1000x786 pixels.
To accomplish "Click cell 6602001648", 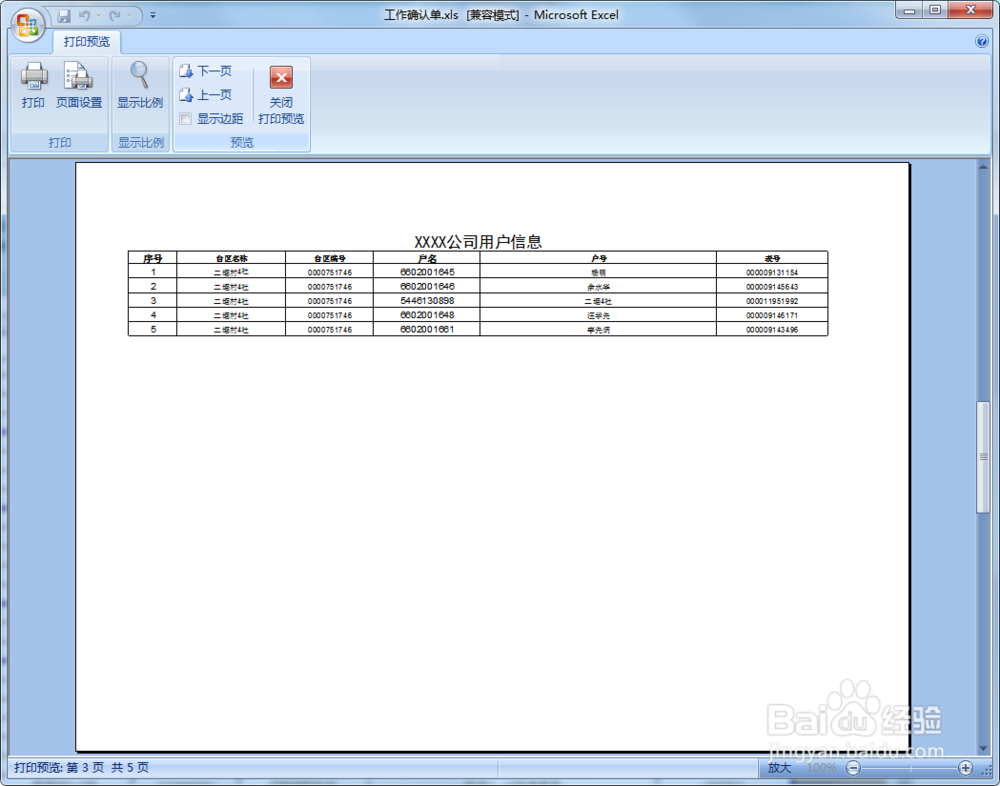I will [427, 315].
